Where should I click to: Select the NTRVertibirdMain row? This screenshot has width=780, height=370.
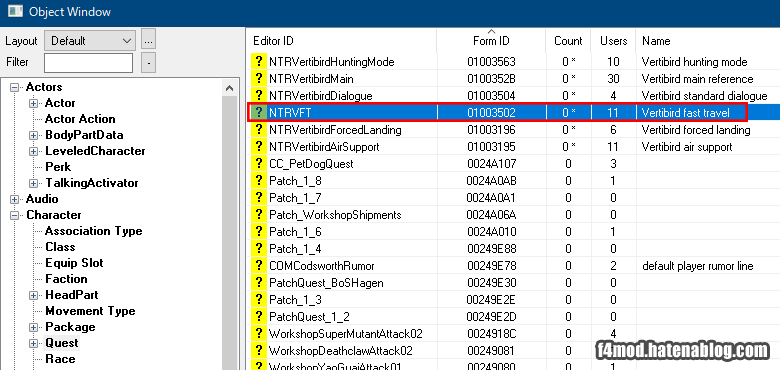pos(513,79)
